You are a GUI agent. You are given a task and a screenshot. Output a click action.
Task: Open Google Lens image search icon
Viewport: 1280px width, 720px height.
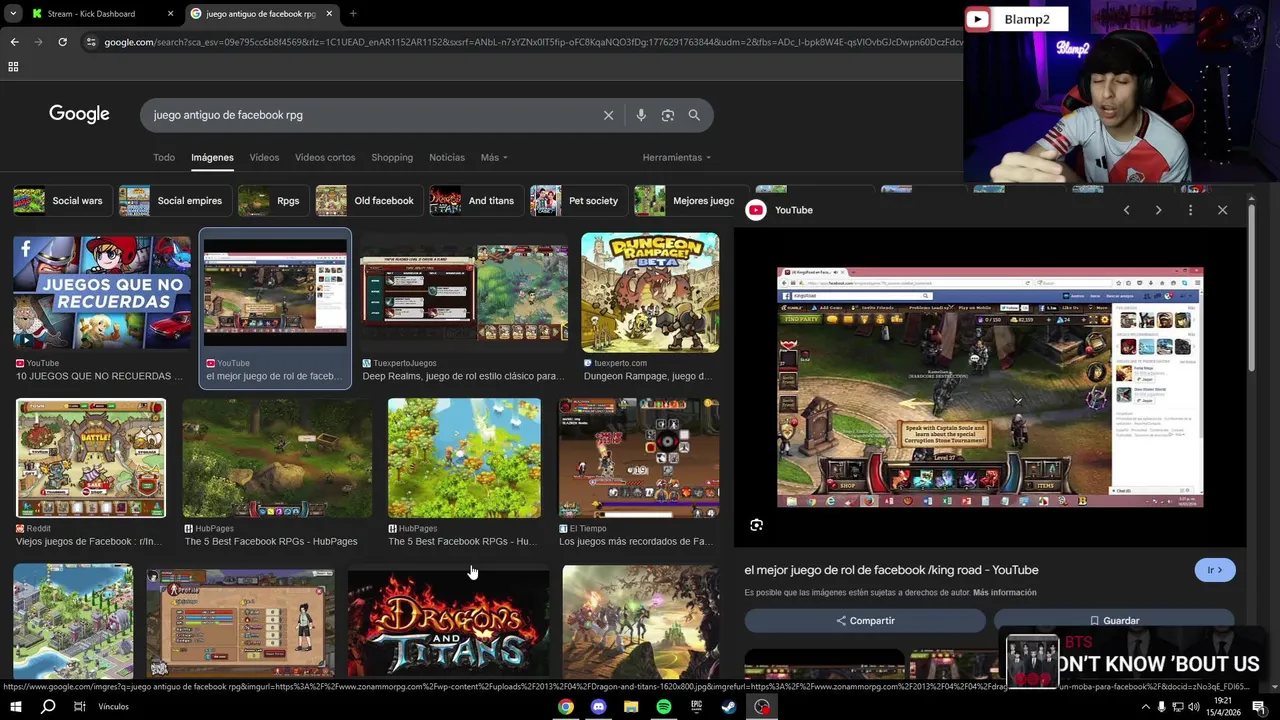point(668,115)
